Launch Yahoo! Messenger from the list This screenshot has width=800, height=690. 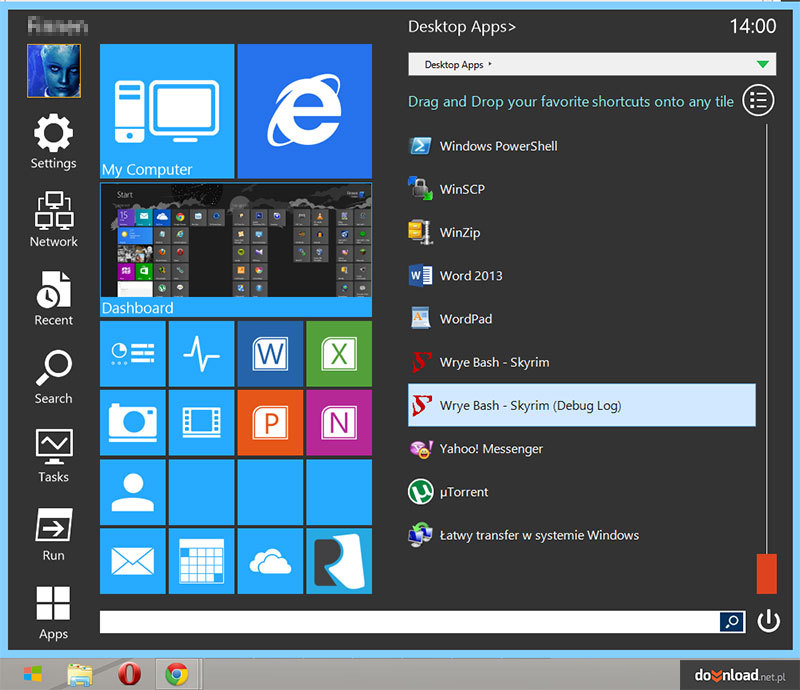tap(582, 449)
